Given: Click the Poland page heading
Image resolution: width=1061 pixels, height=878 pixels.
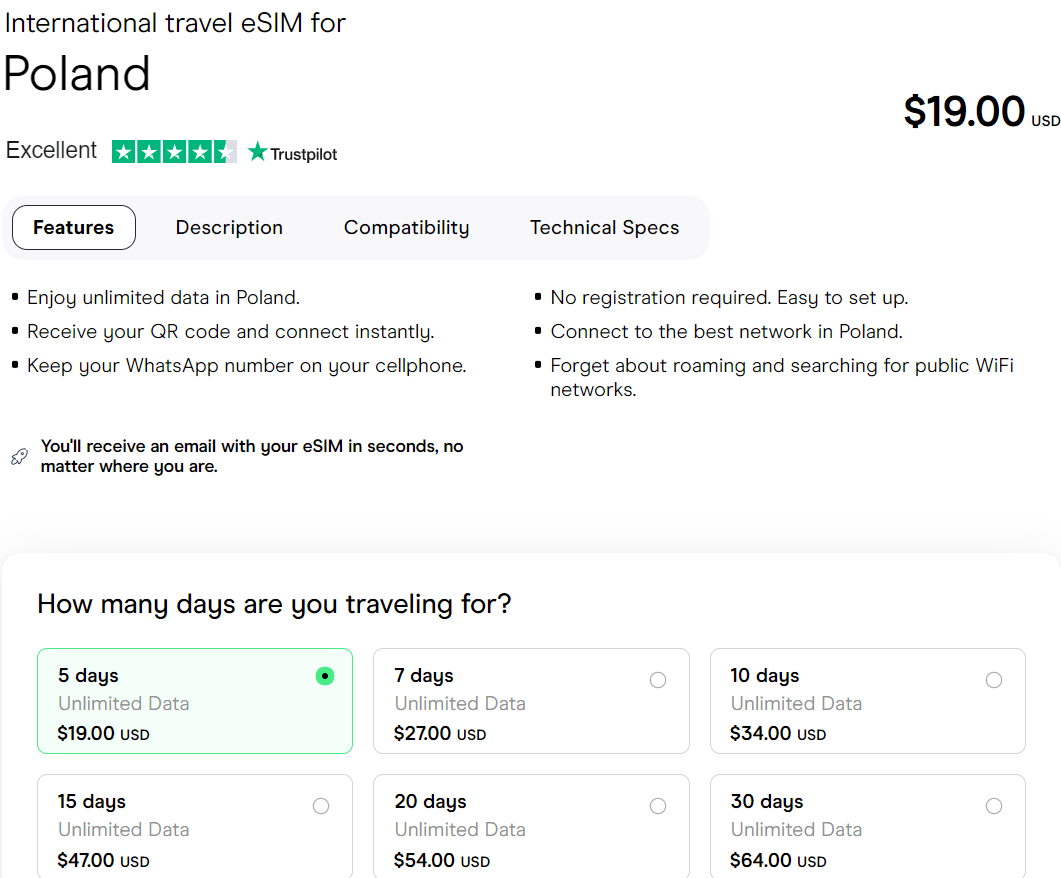Looking at the screenshot, I should coord(77,74).
